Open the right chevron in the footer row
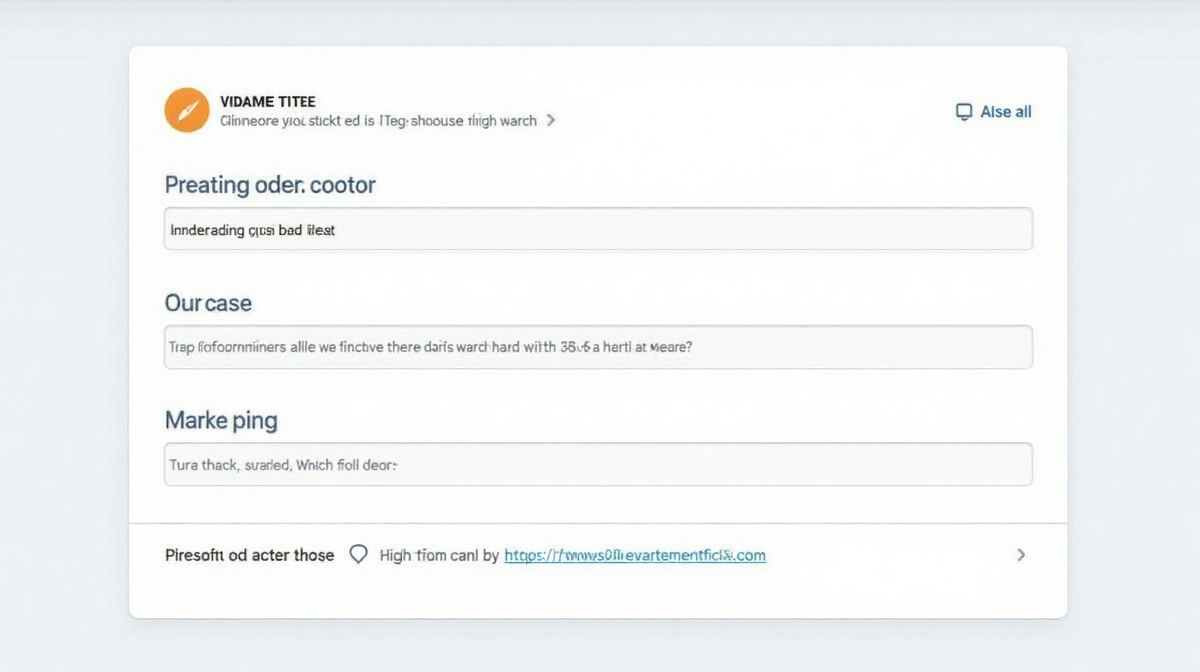Screen dimensions: 1200x672 [x=1020, y=555]
